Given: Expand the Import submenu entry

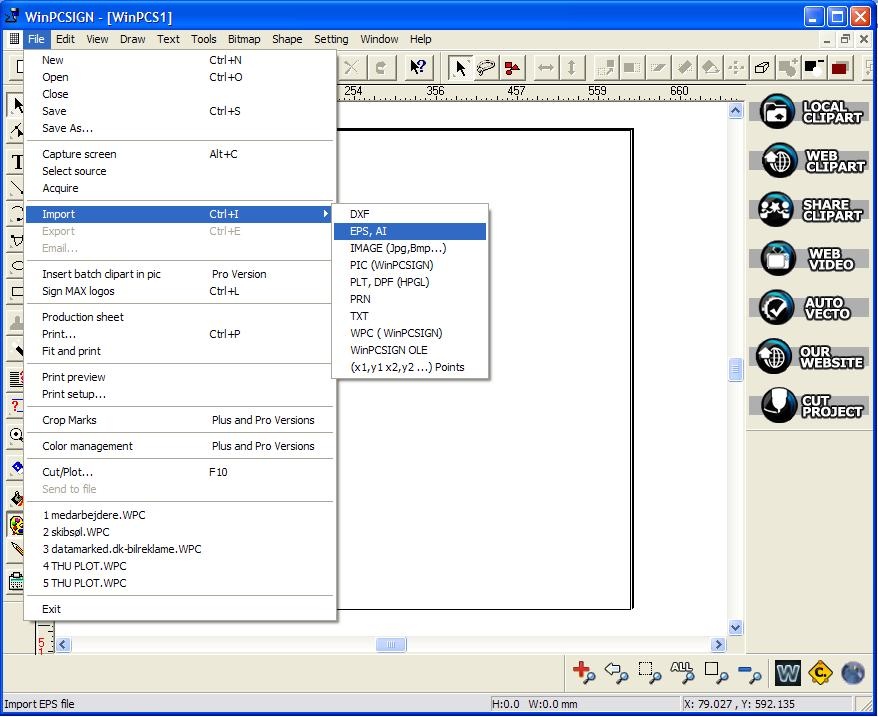Looking at the screenshot, I should pos(180,214).
